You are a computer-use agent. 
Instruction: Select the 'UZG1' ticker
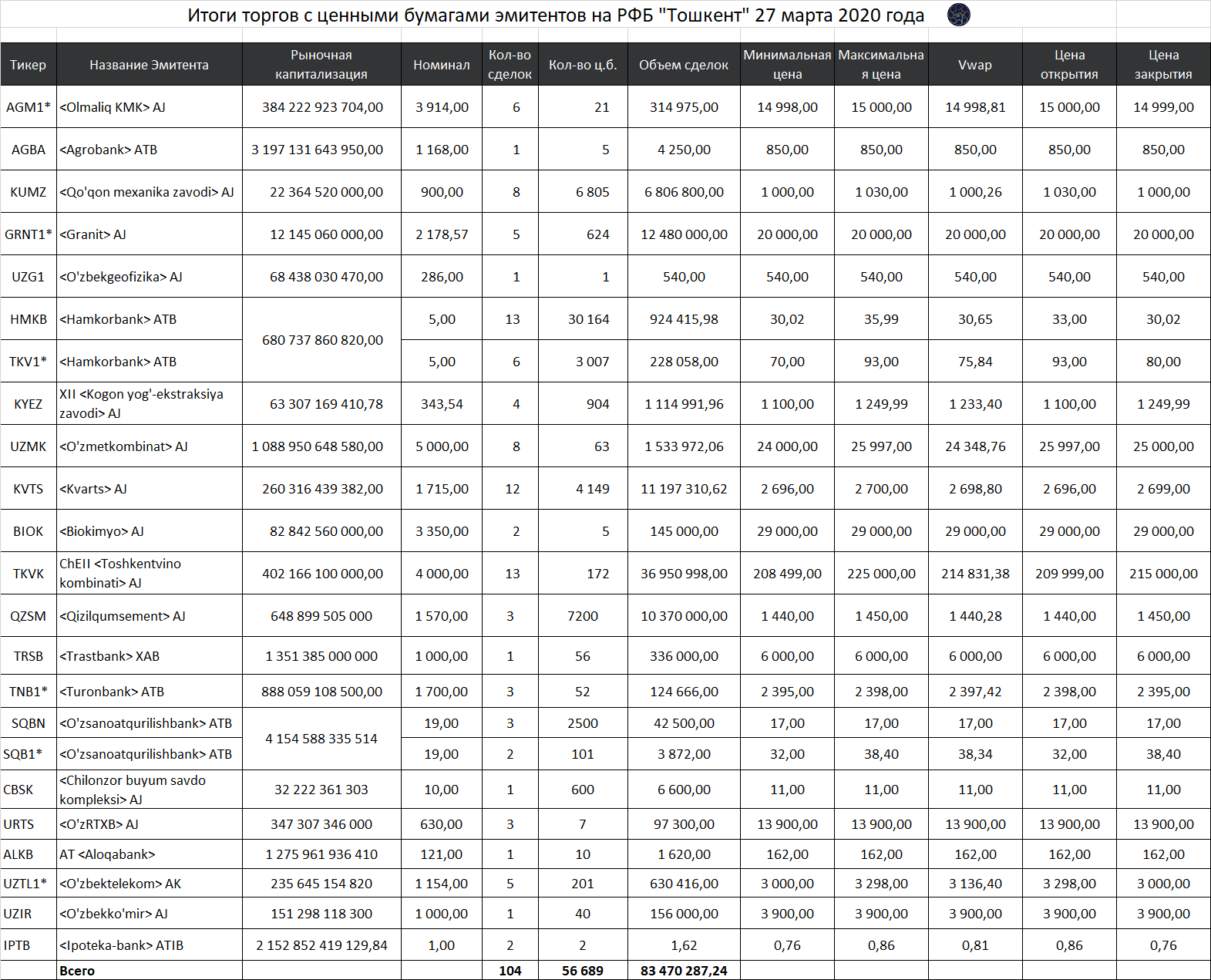click(29, 277)
